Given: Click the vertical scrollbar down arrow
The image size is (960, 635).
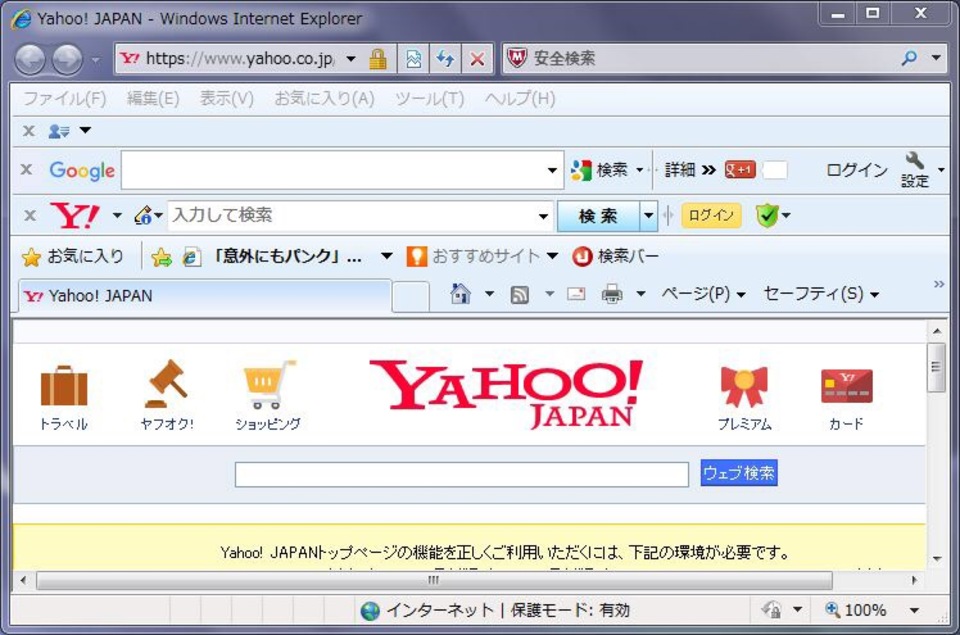Looking at the screenshot, I should point(937,558).
